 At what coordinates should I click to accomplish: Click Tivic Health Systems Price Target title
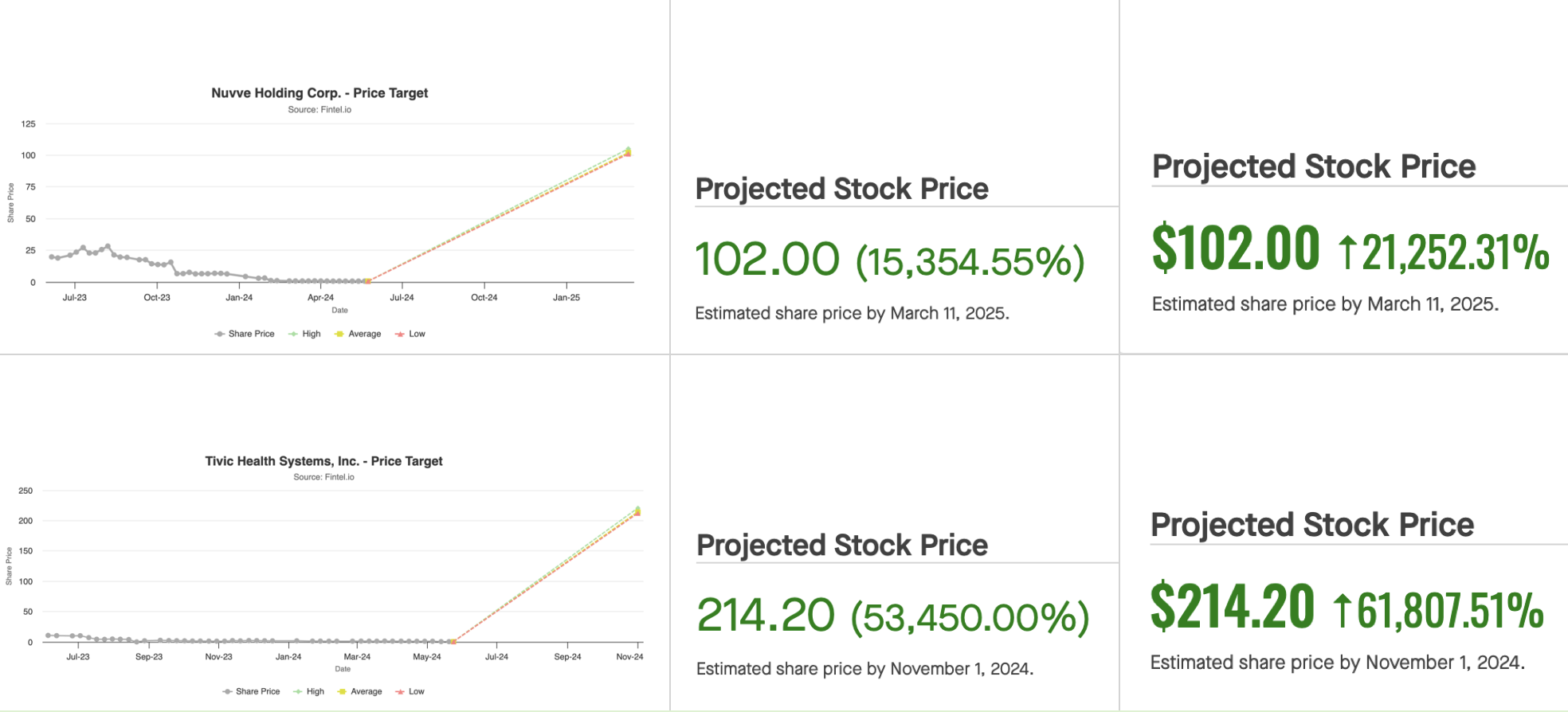click(323, 461)
